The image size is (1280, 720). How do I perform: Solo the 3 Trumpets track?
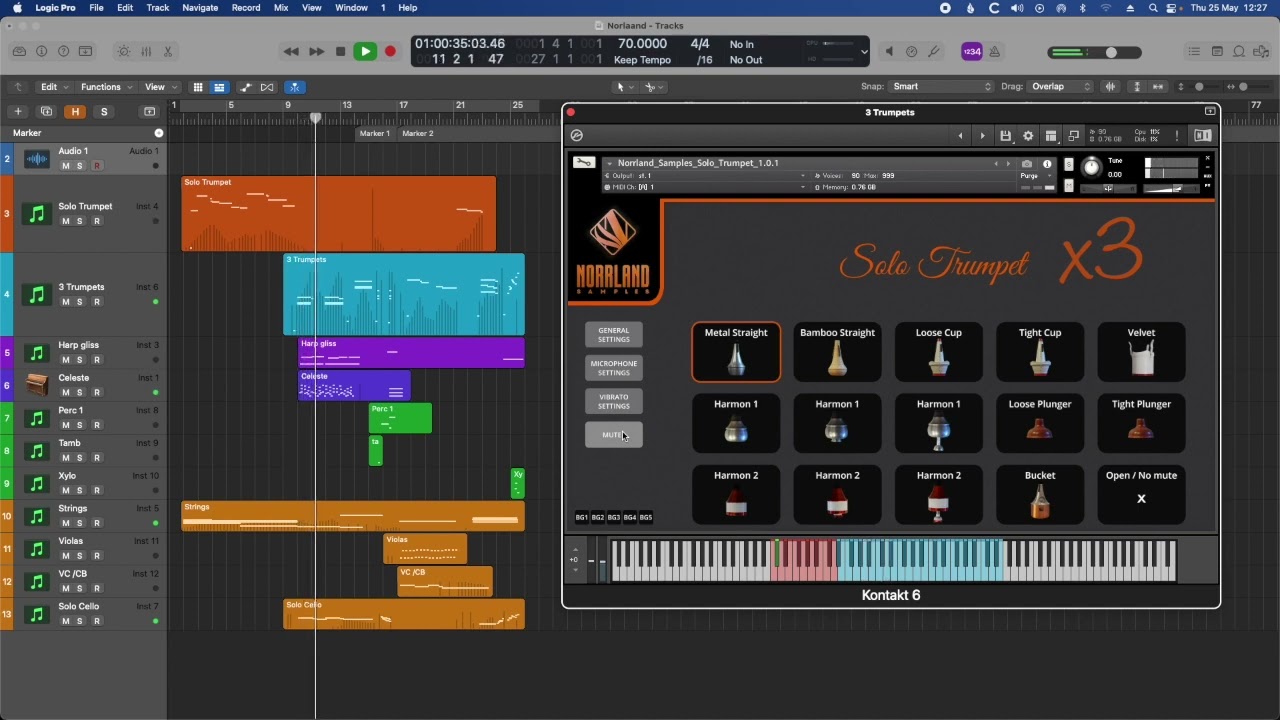pos(81,302)
